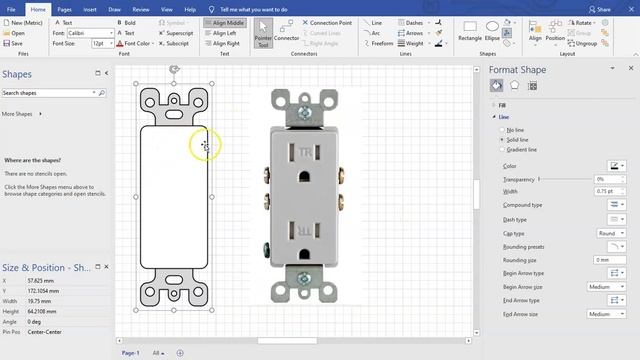Click the Rounding size field

(609, 260)
